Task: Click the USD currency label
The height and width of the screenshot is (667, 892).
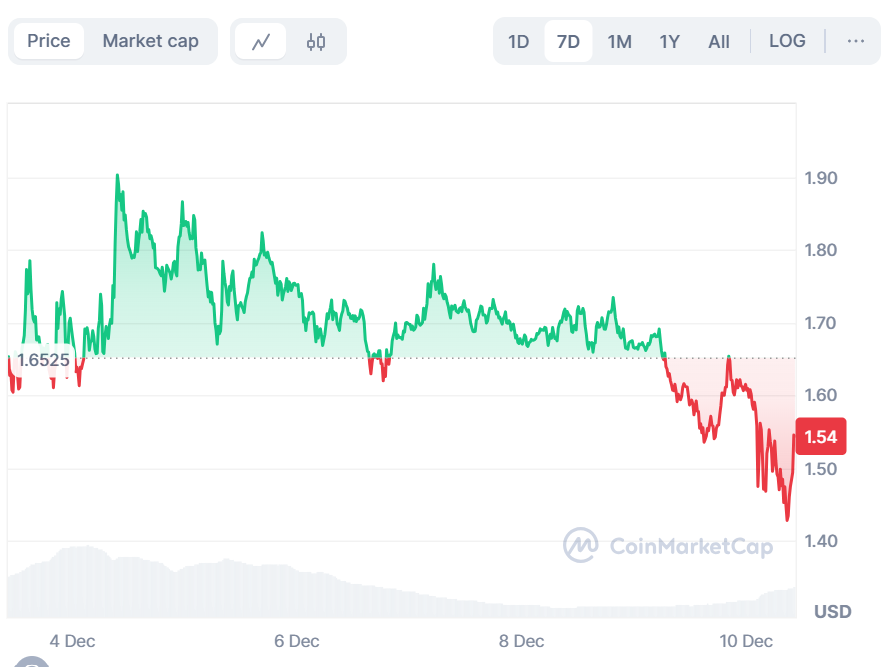Action: click(832, 611)
